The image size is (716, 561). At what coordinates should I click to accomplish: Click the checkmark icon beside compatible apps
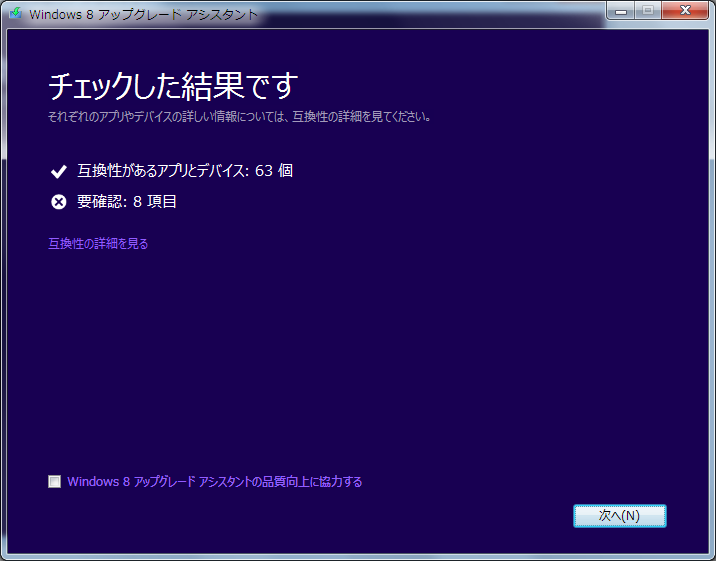[x=58, y=172]
